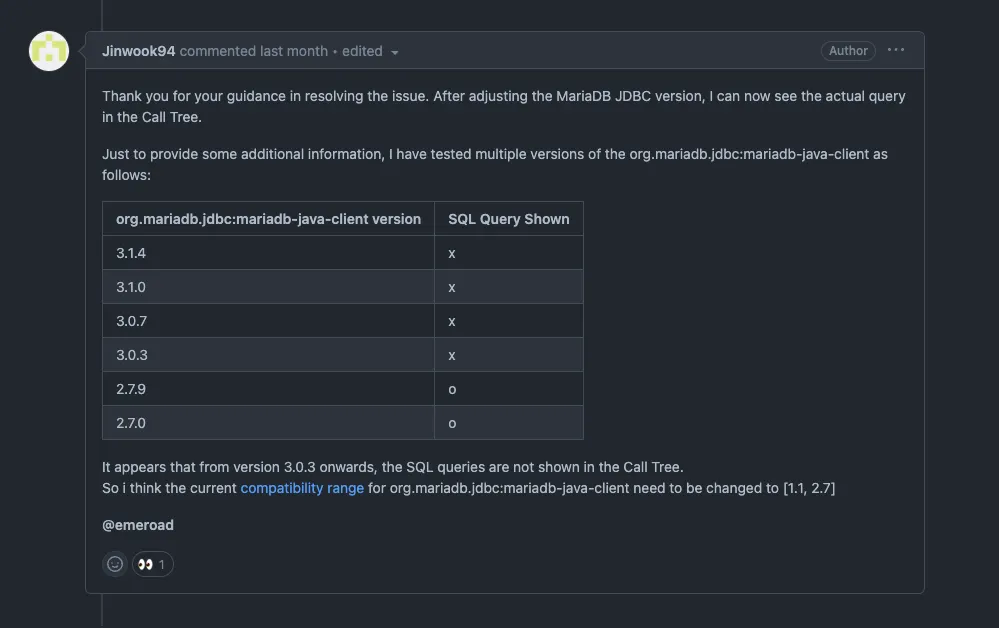
Task: Click the "x" result in the 3.1.4 row
Action: click(x=452, y=253)
